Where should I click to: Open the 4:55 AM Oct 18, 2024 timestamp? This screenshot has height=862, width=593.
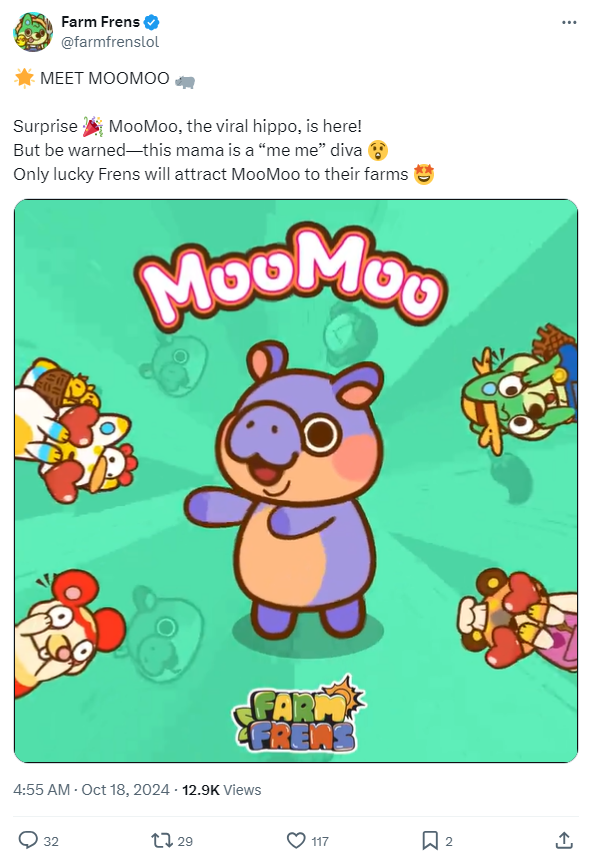click(91, 789)
